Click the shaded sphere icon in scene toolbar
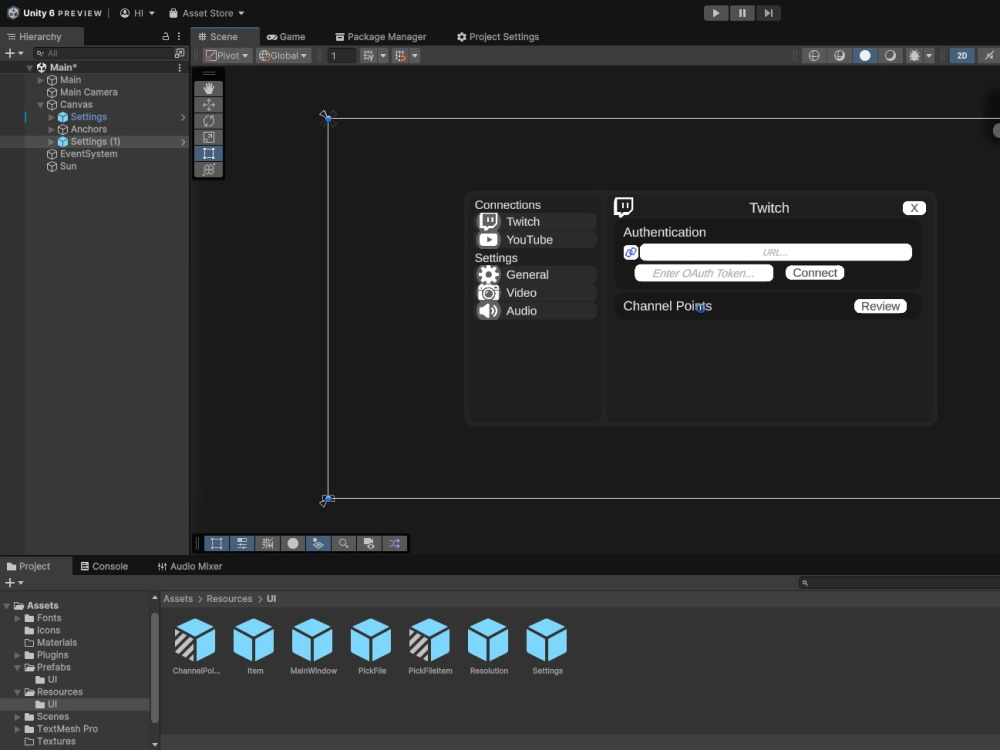Screen dimensions: 1000x750 point(839,56)
